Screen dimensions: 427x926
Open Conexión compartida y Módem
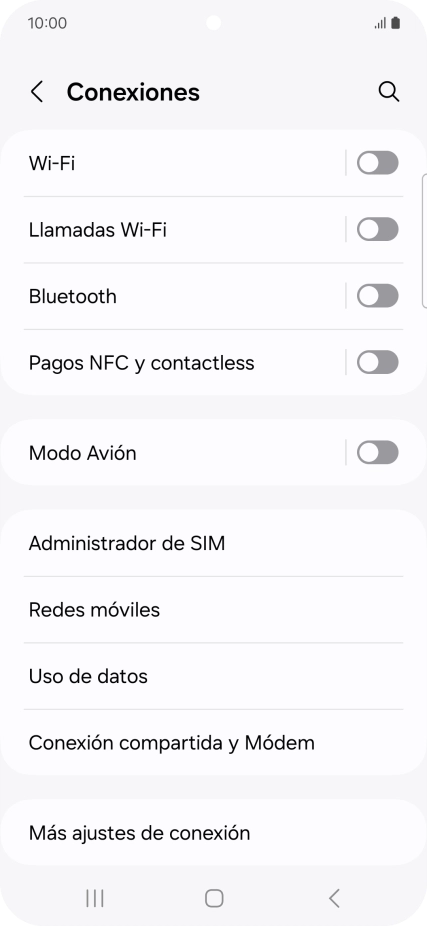point(213,742)
